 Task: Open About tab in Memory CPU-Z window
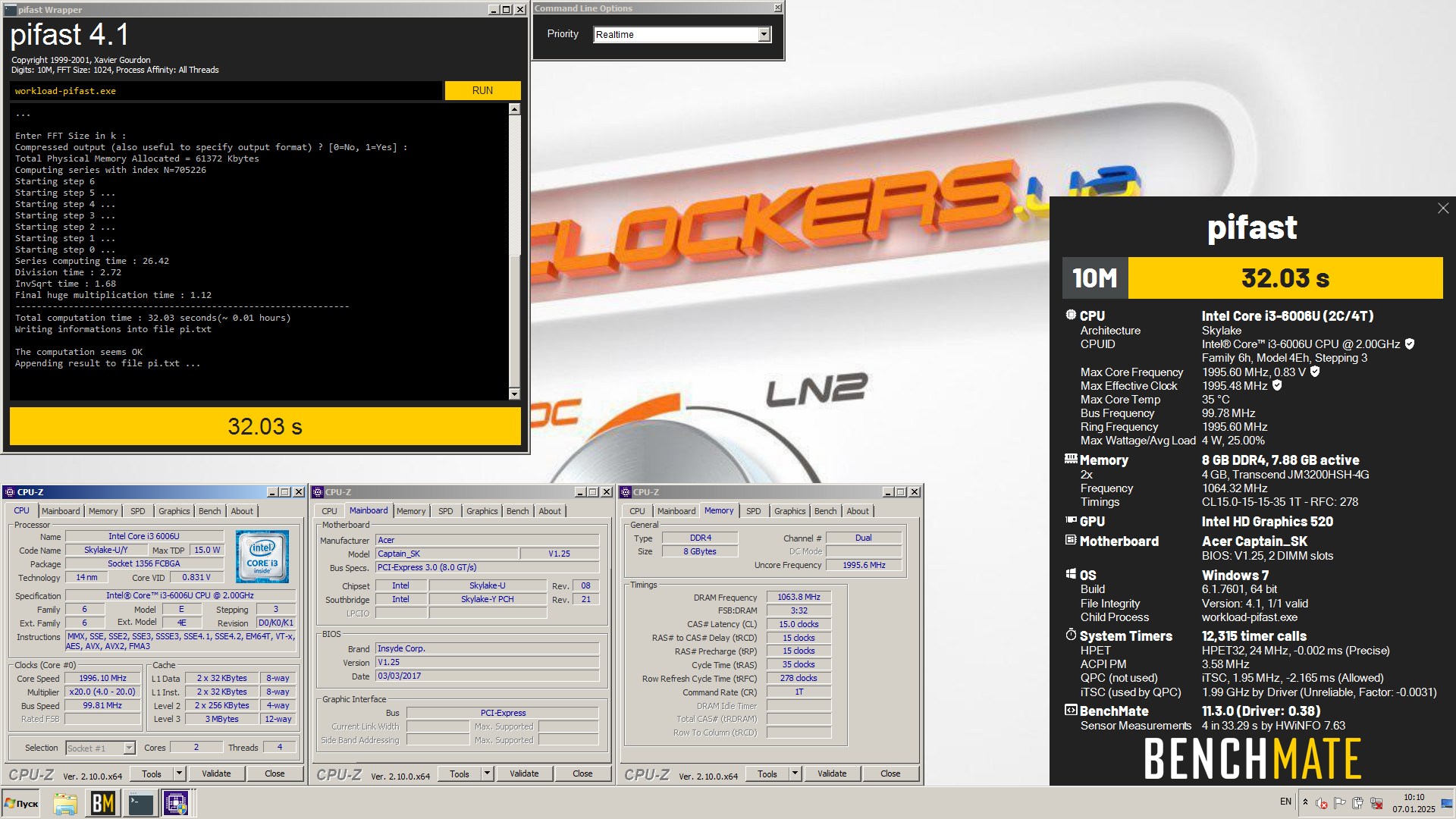click(858, 511)
